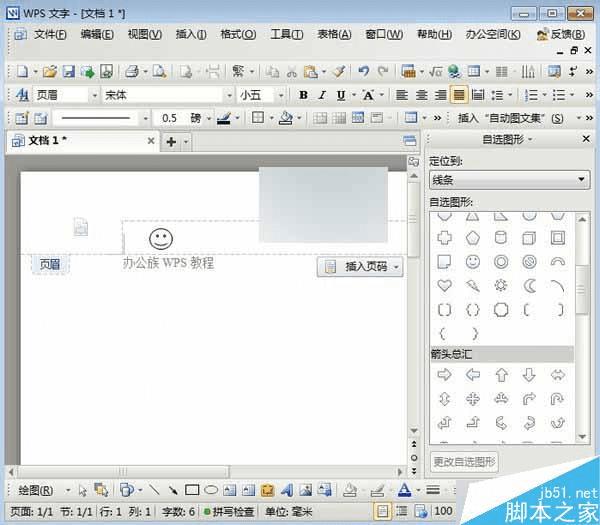Viewport: 600px width, 525px height.
Task: Select the right arrow autoshape
Action: pyautogui.click(x=444, y=375)
